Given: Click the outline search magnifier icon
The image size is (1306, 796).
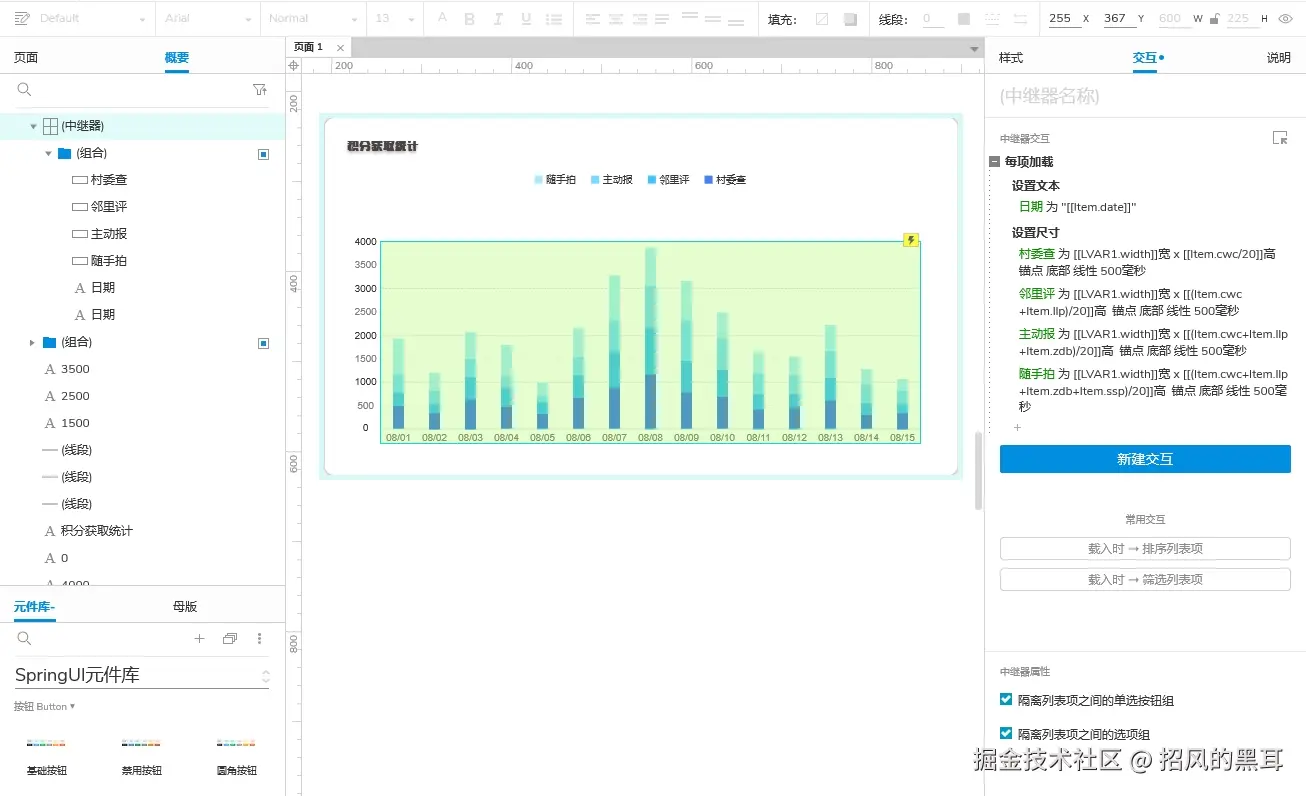Looking at the screenshot, I should point(25,90).
